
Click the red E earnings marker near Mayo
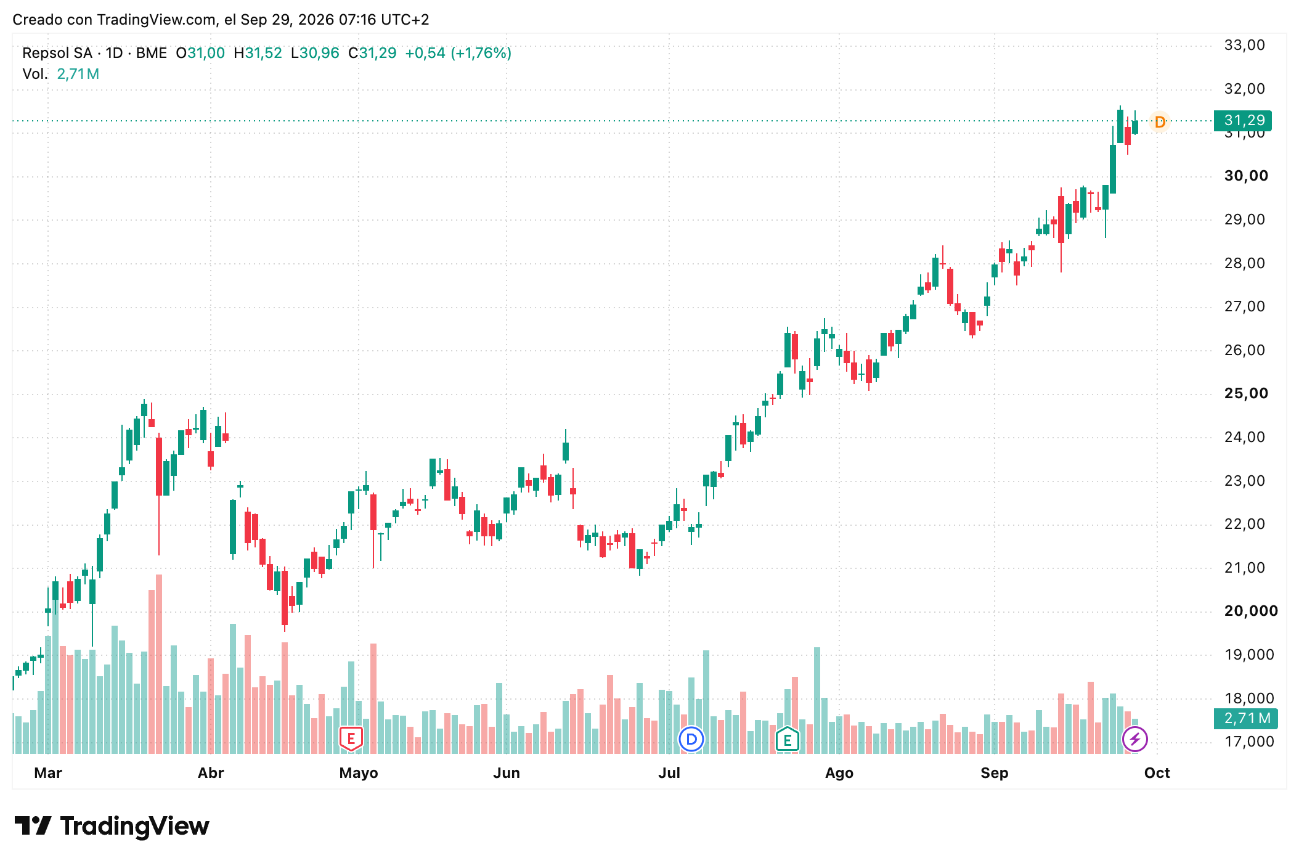point(350,739)
